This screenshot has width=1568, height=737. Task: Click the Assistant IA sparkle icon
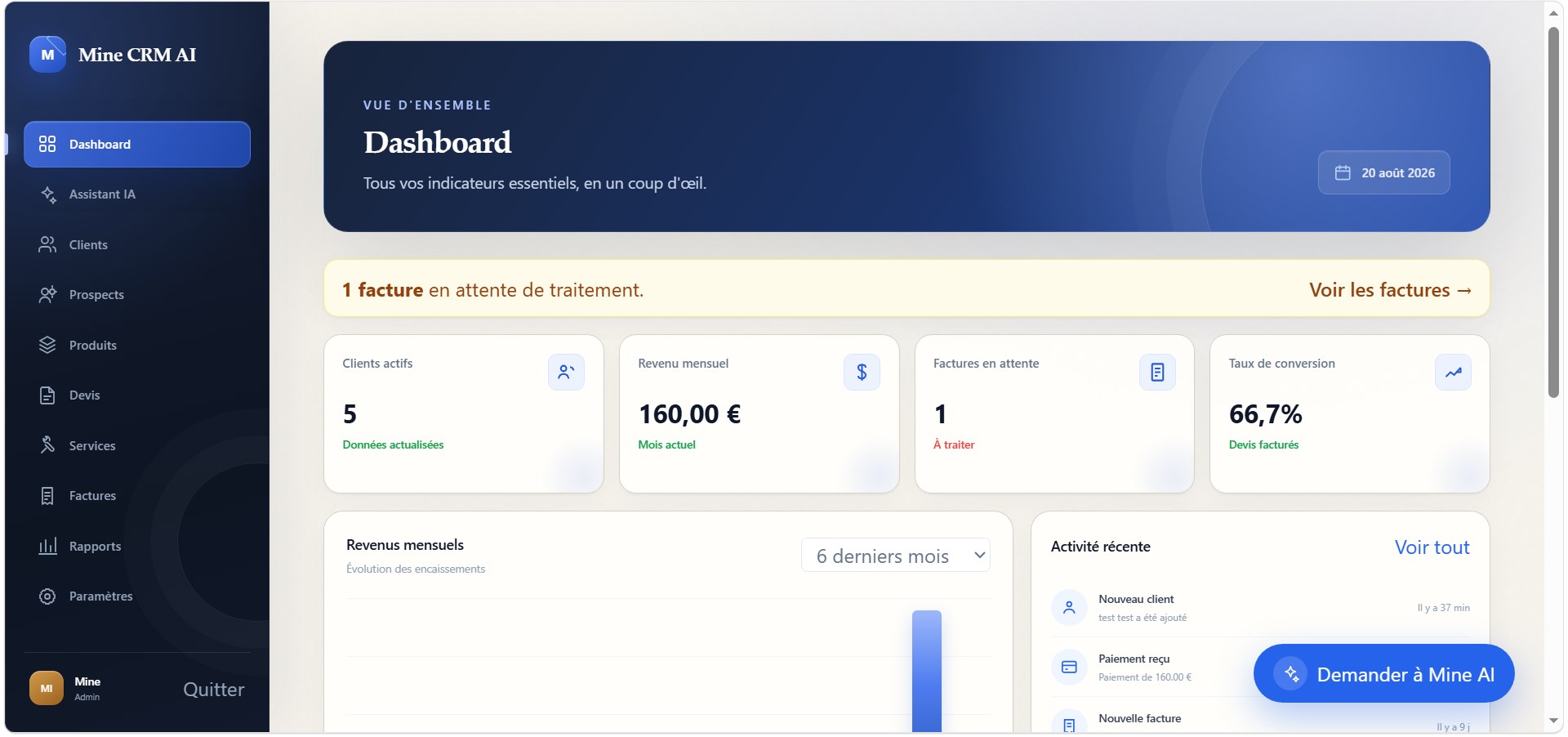tap(47, 194)
